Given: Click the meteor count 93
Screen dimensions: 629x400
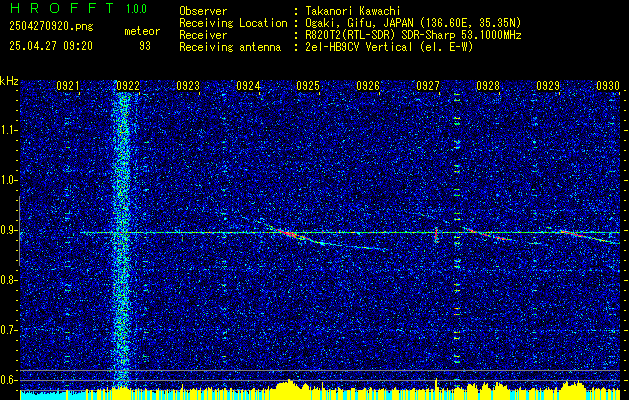Looking at the screenshot, I should [145, 46].
